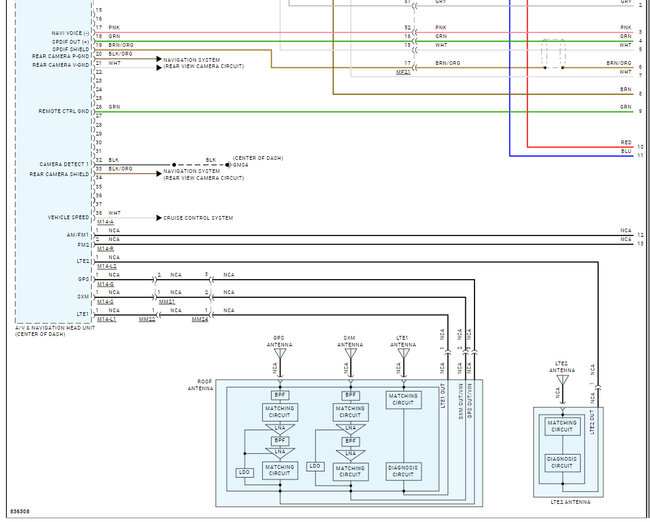Click the LTE2 OUT vertical label
650x522 pixels.
tap(592, 422)
